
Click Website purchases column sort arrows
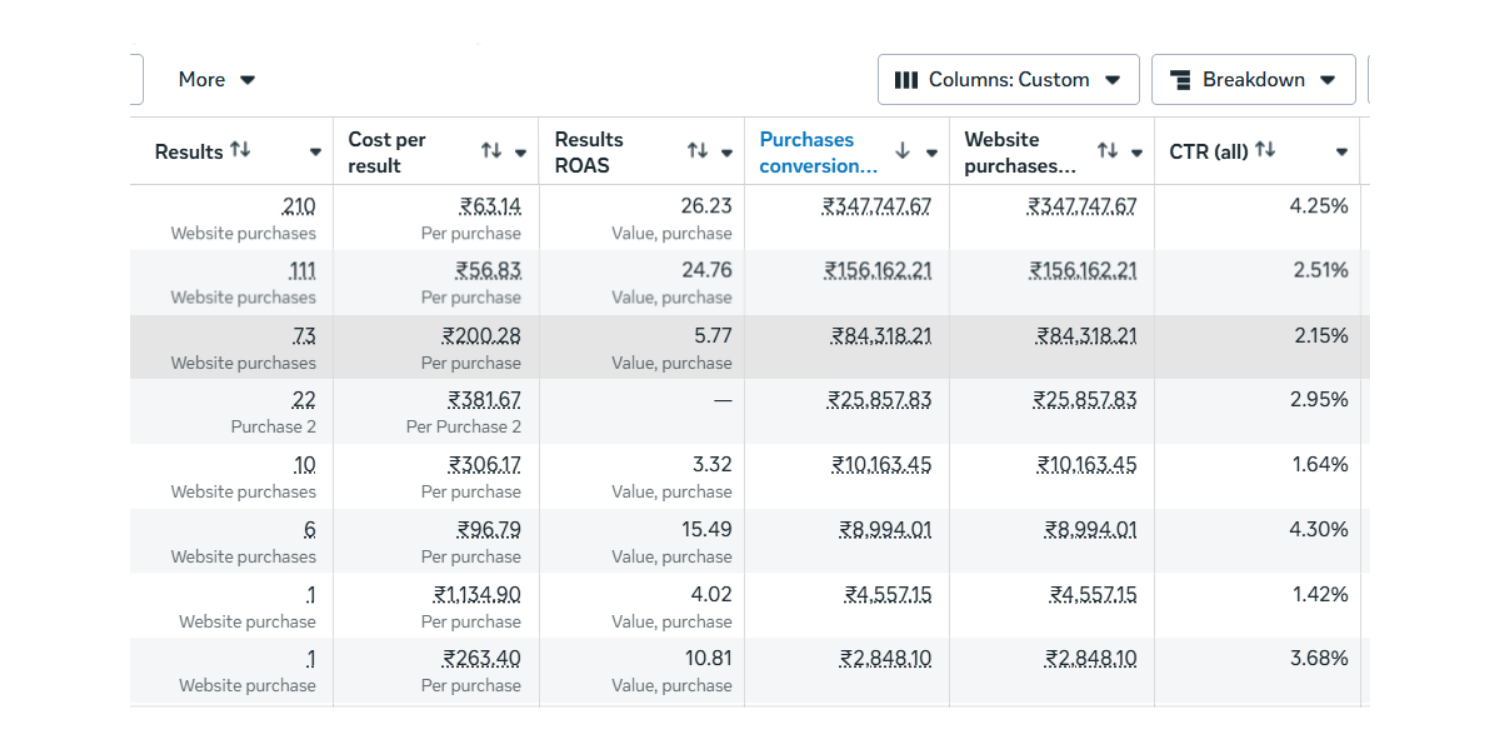click(x=1107, y=151)
